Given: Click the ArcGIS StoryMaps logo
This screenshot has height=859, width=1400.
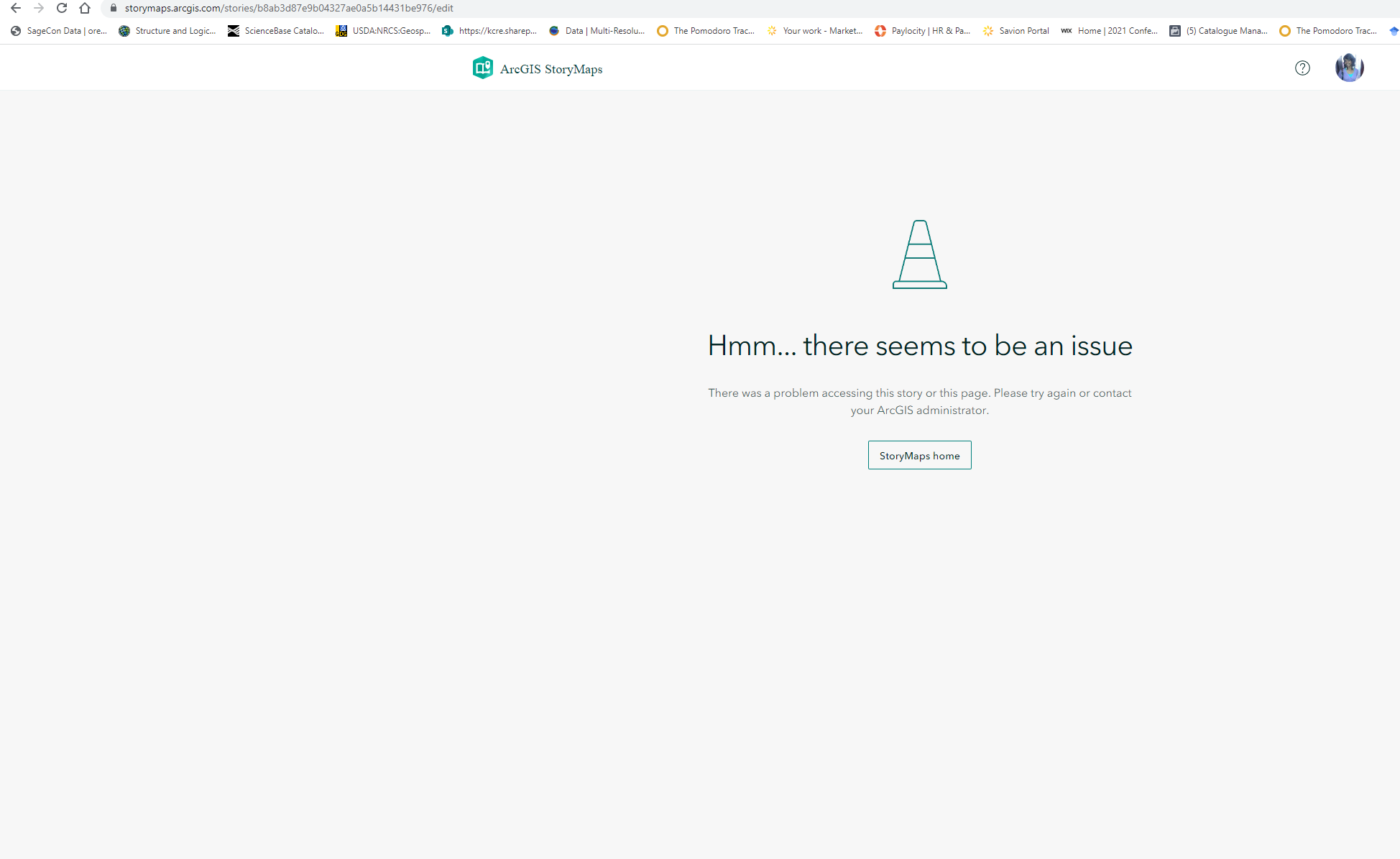Looking at the screenshot, I should point(538,68).
